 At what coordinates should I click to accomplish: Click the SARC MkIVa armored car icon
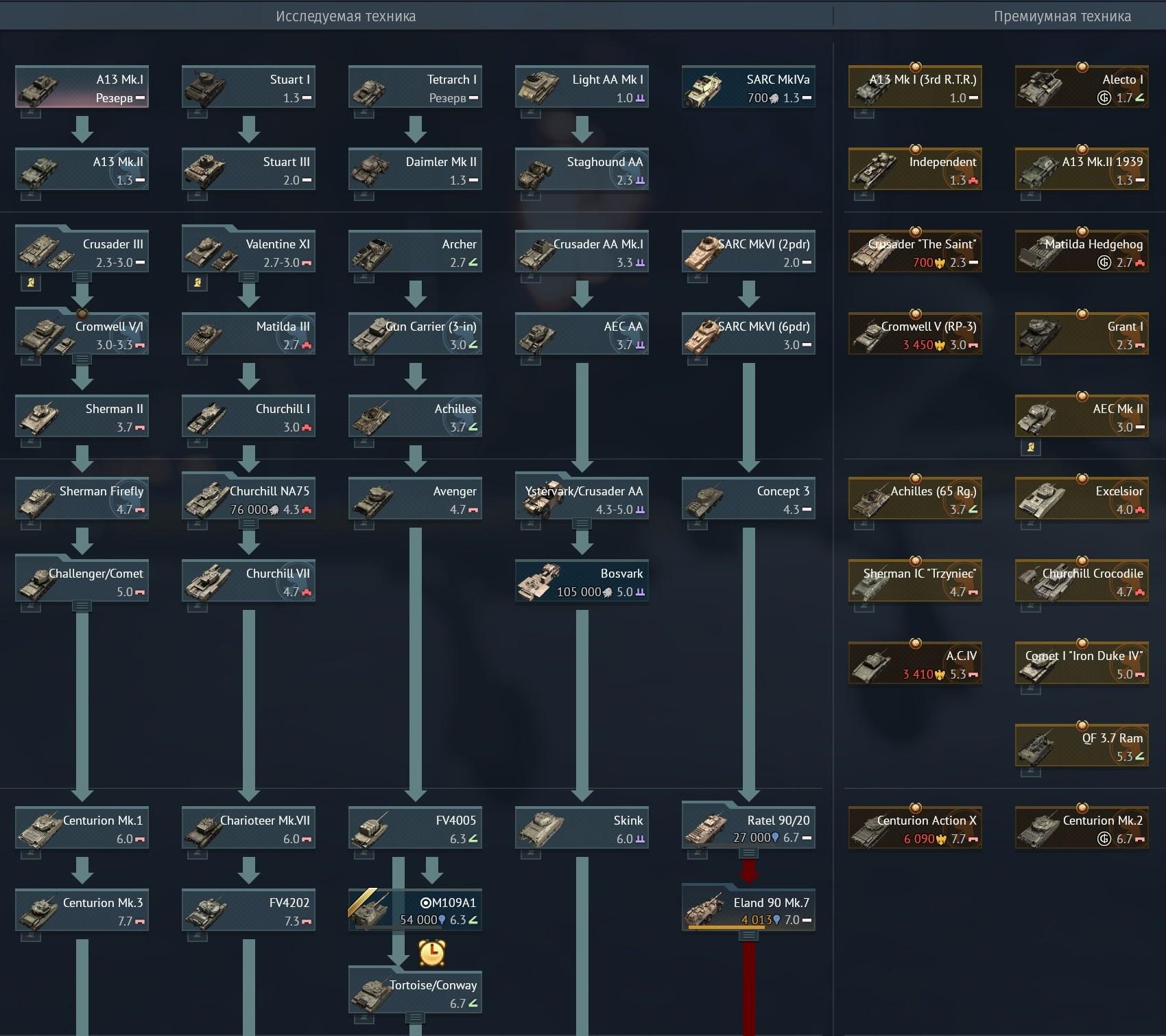(x=702, y=89)
